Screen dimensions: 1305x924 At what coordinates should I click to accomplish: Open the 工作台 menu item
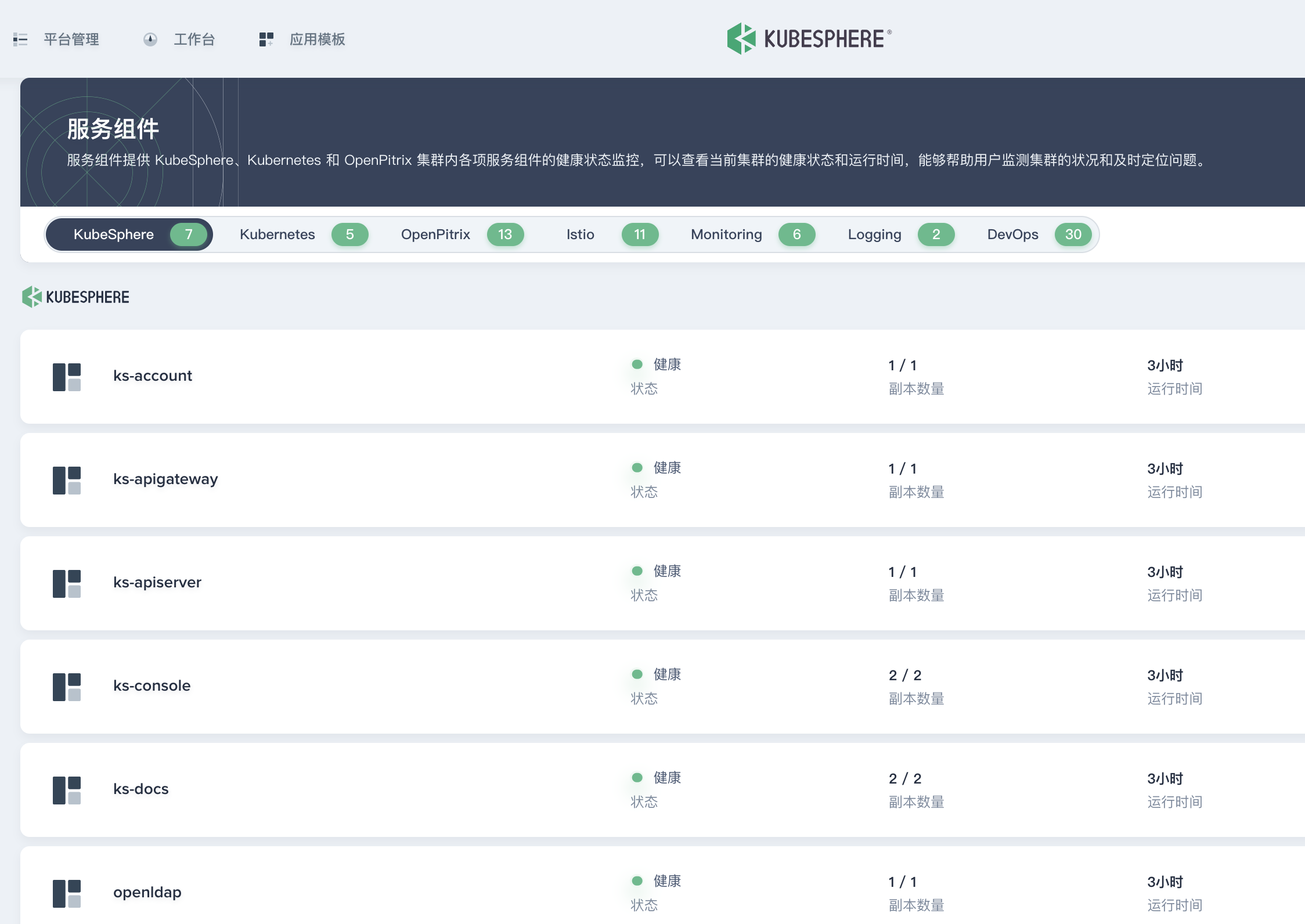[x=194, y=39]
